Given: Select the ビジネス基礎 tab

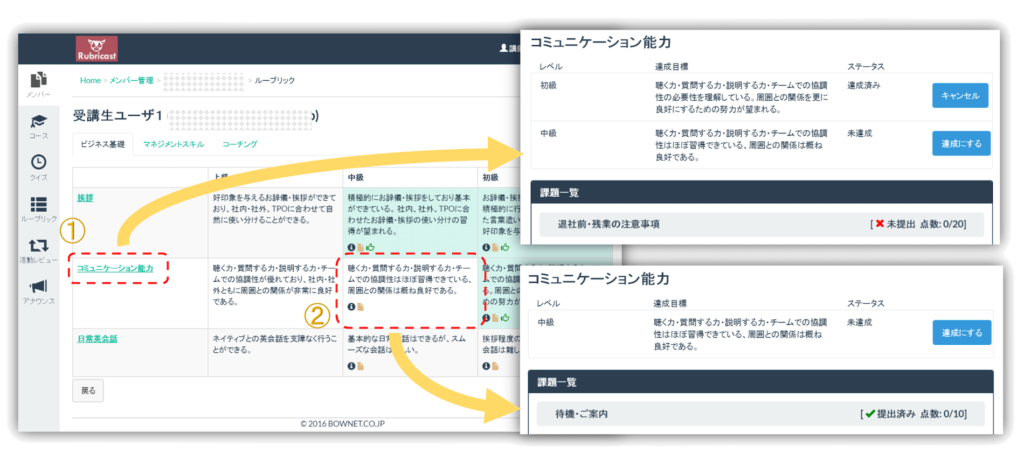Looking at the screenshot, I should [x=102, y=145].
